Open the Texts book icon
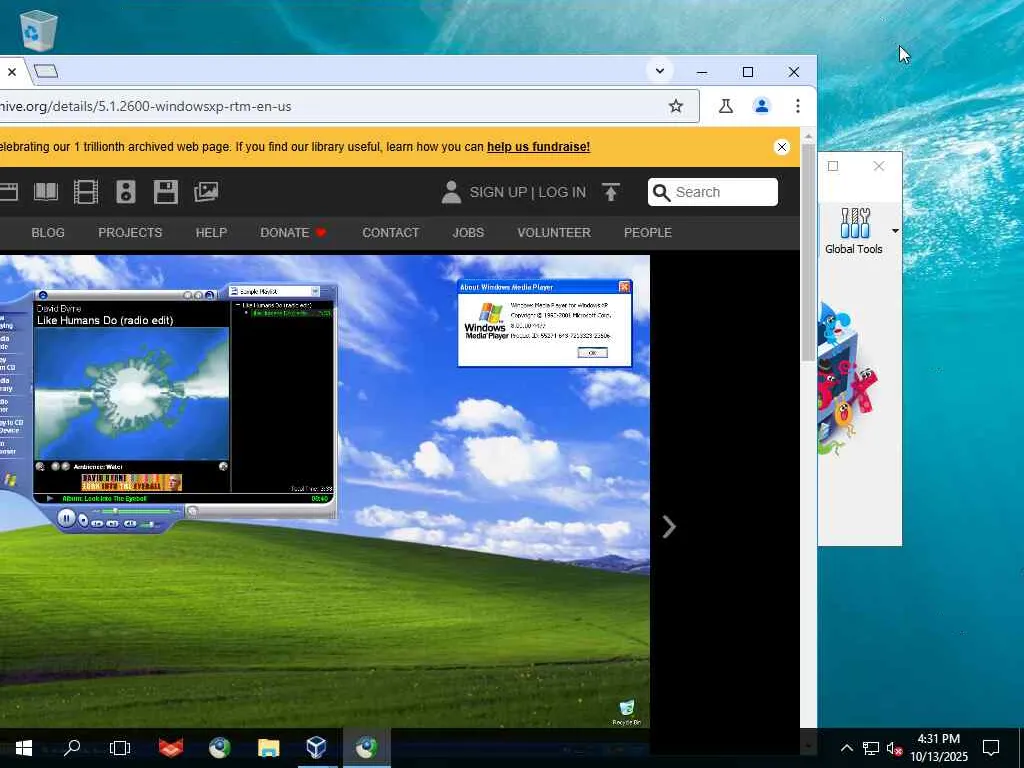 46,192
